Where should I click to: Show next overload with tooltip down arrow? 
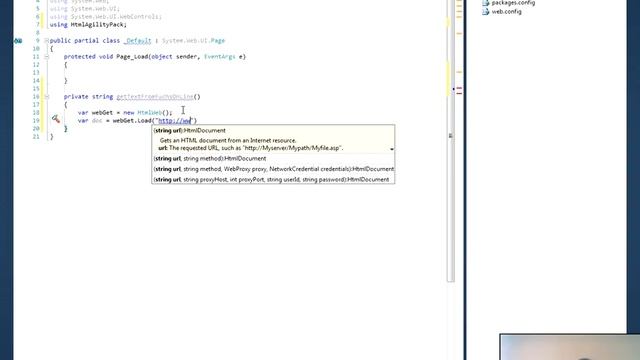[x=392, y=149]
